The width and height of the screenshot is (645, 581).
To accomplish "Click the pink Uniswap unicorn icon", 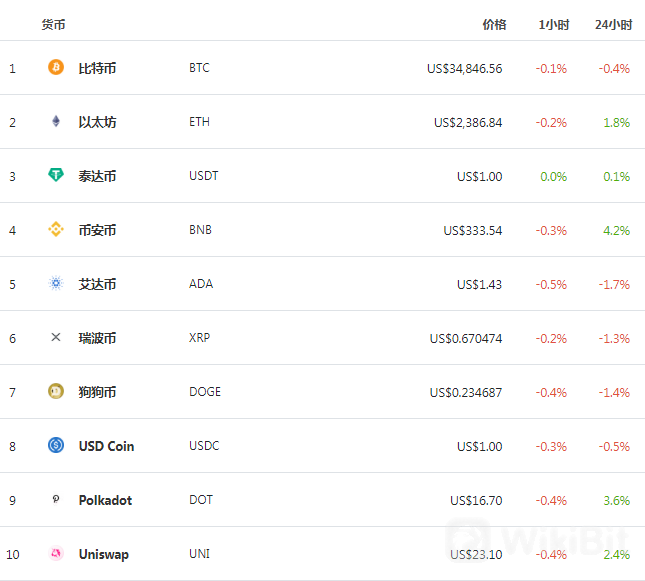I will 56,553.
